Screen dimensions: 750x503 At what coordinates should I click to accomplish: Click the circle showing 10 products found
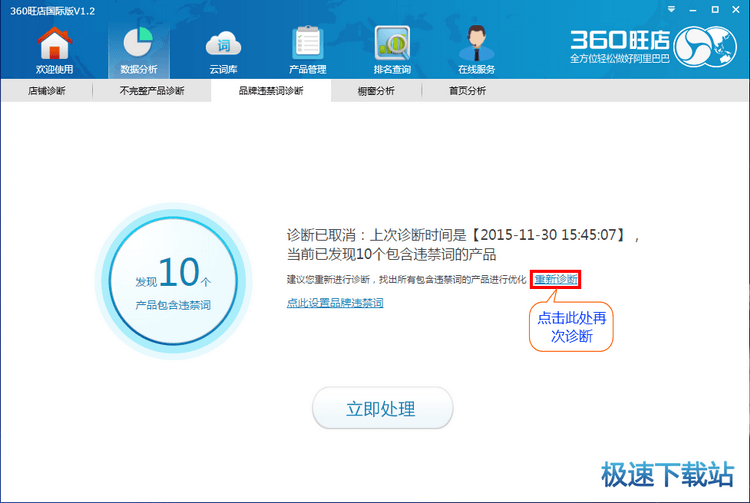[x=173, y=281]
